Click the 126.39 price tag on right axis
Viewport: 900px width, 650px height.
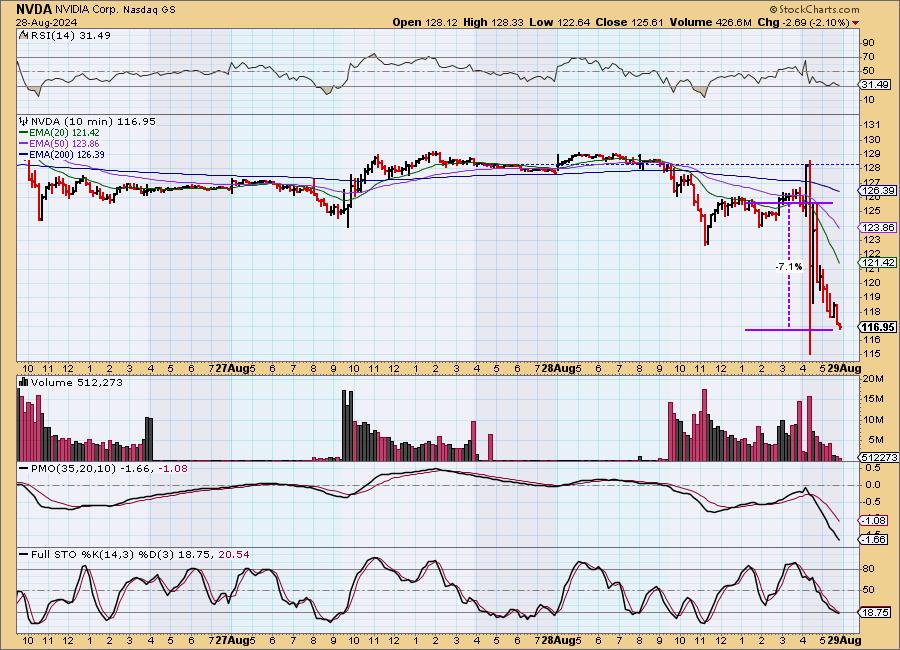click(x=878, y=191)
